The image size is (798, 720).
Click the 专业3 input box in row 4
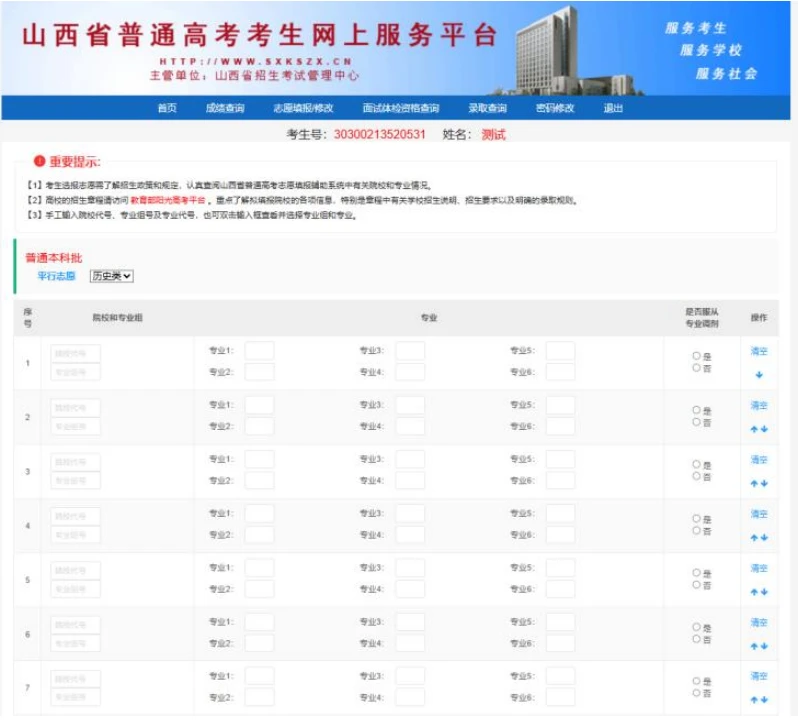[410, 514]
